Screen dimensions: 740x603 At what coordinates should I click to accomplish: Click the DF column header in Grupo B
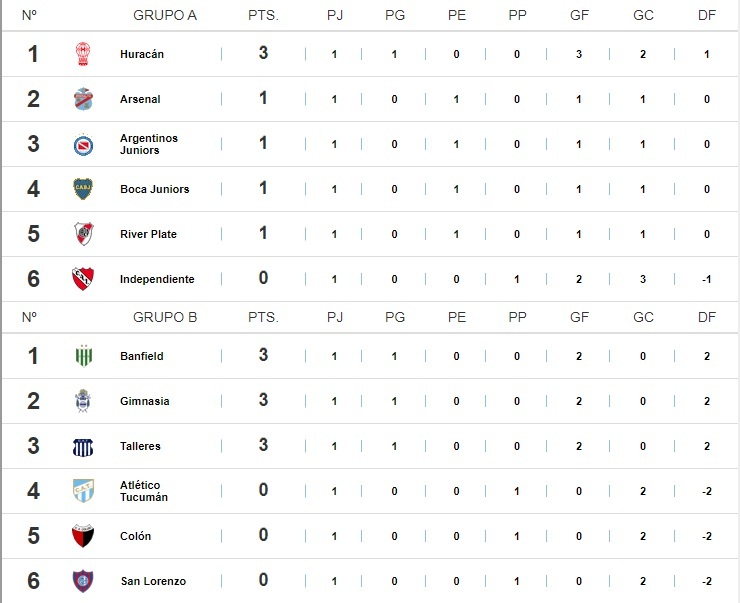707,317
